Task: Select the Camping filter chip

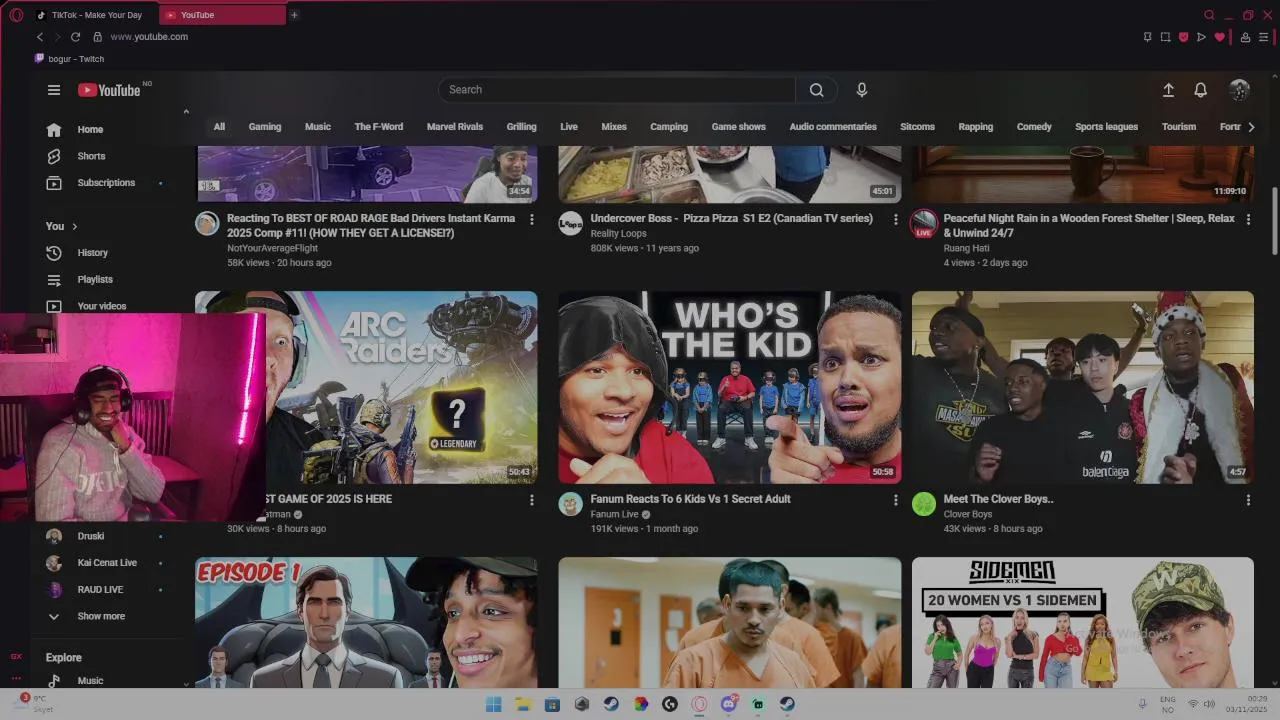Action: coord(669,127)
